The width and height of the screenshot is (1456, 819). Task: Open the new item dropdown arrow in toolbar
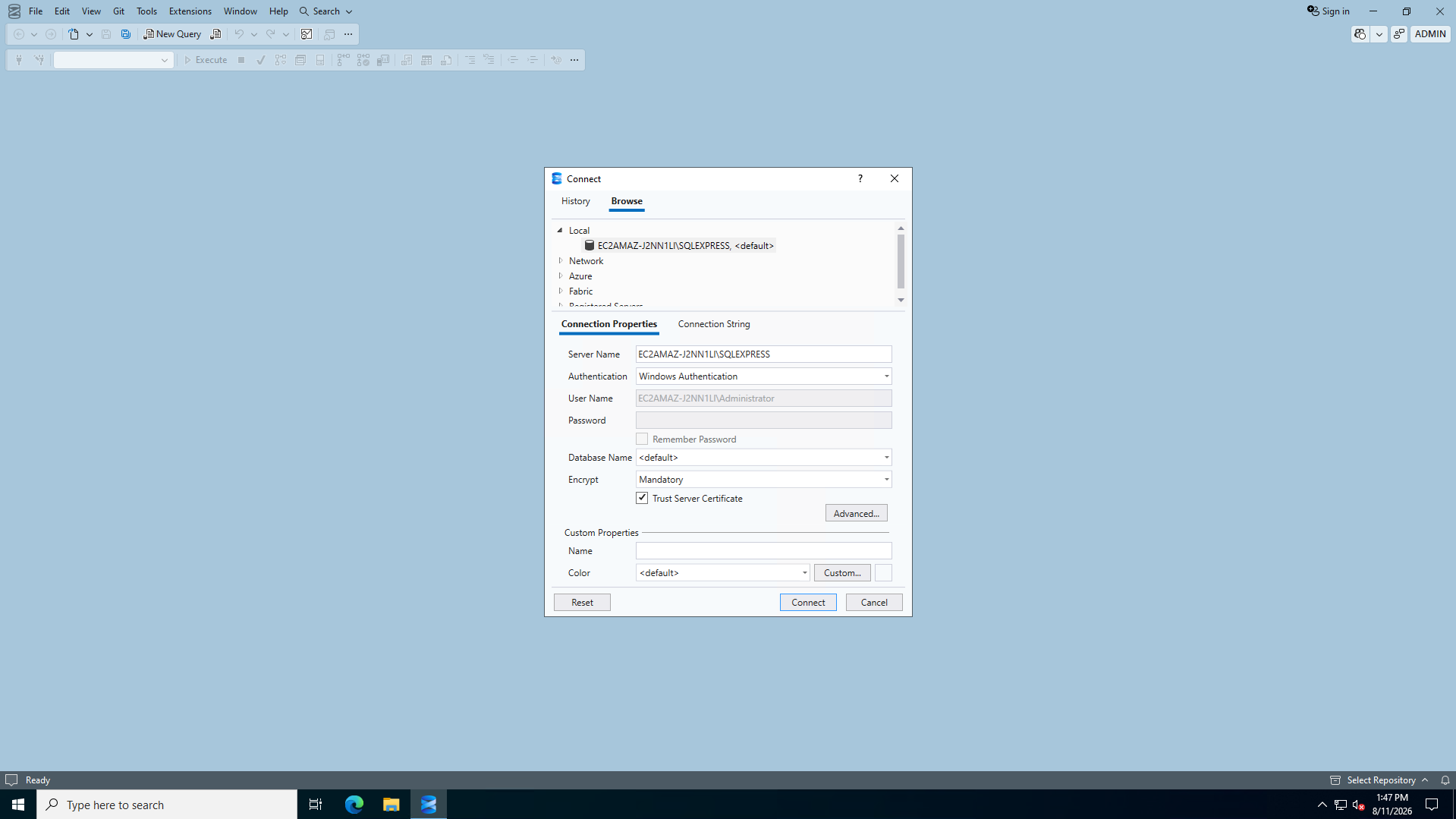90,34
